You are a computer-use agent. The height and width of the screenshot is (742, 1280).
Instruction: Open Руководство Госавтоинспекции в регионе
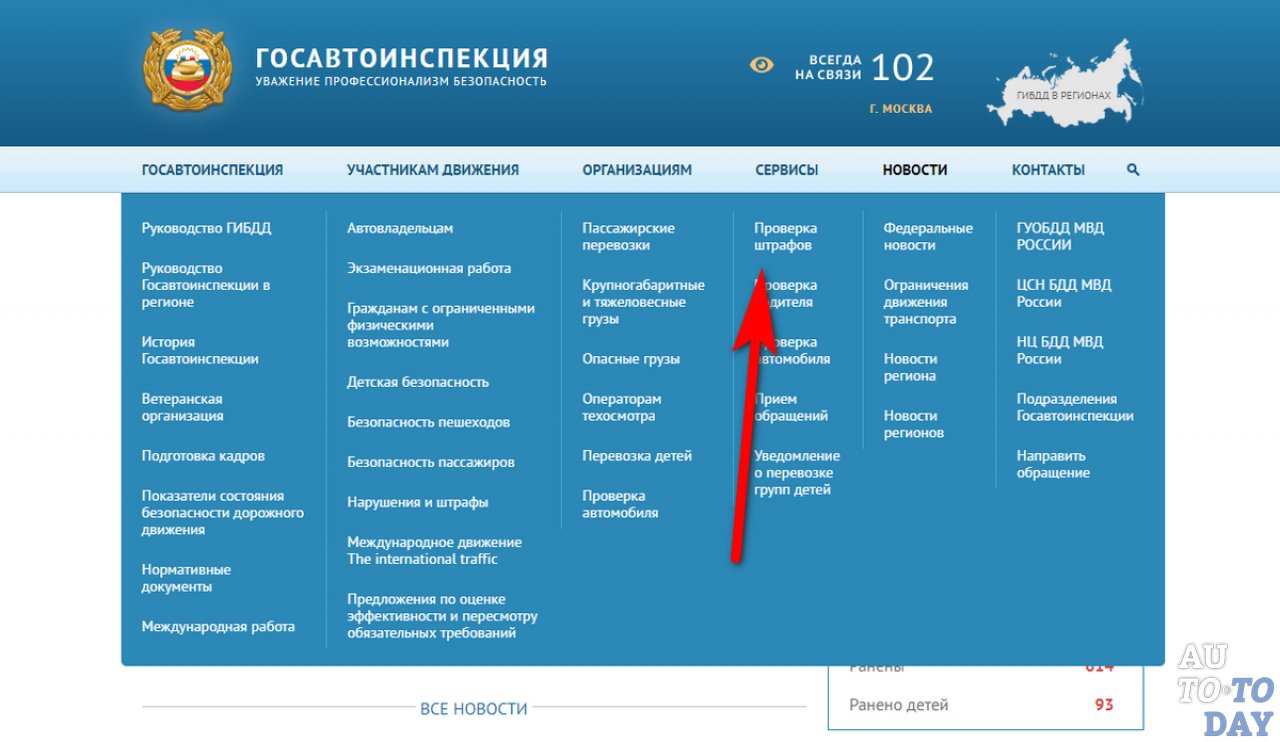coord(206,285)
